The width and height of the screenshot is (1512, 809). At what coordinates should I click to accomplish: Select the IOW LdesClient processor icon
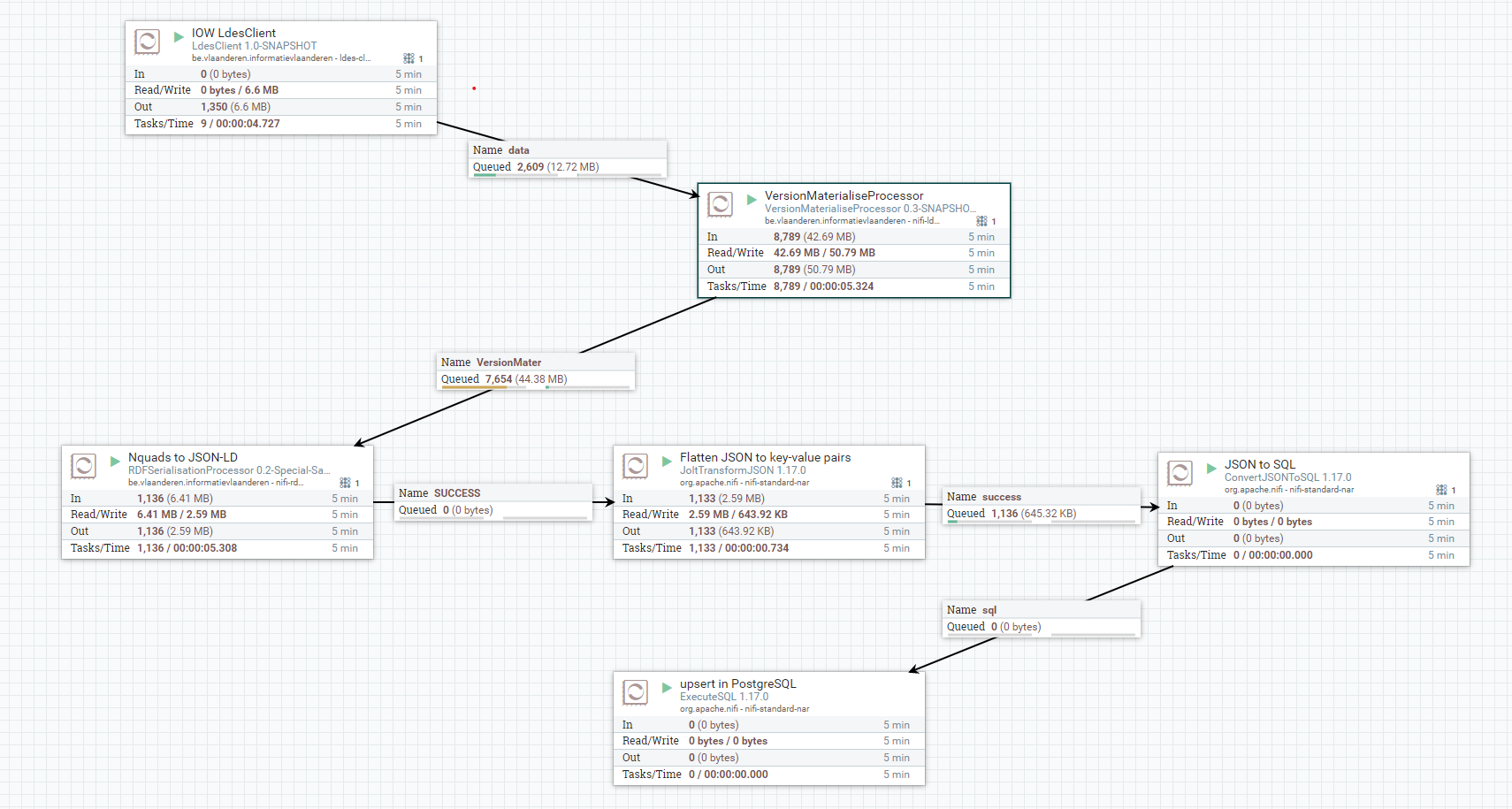(x=147, y=41)
